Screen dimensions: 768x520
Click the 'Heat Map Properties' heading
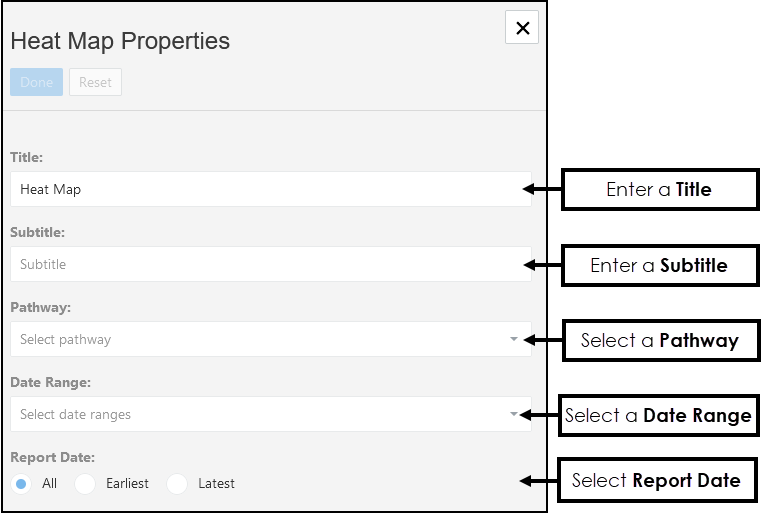(120, 41)
